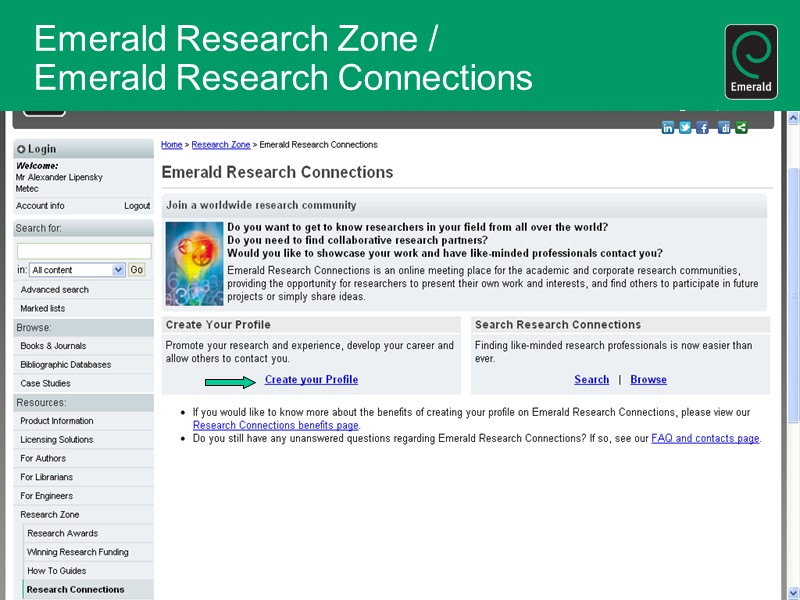Open the green share options icon
The width and height of the screenshot is (800, 600).
click(x=741, y=127)
